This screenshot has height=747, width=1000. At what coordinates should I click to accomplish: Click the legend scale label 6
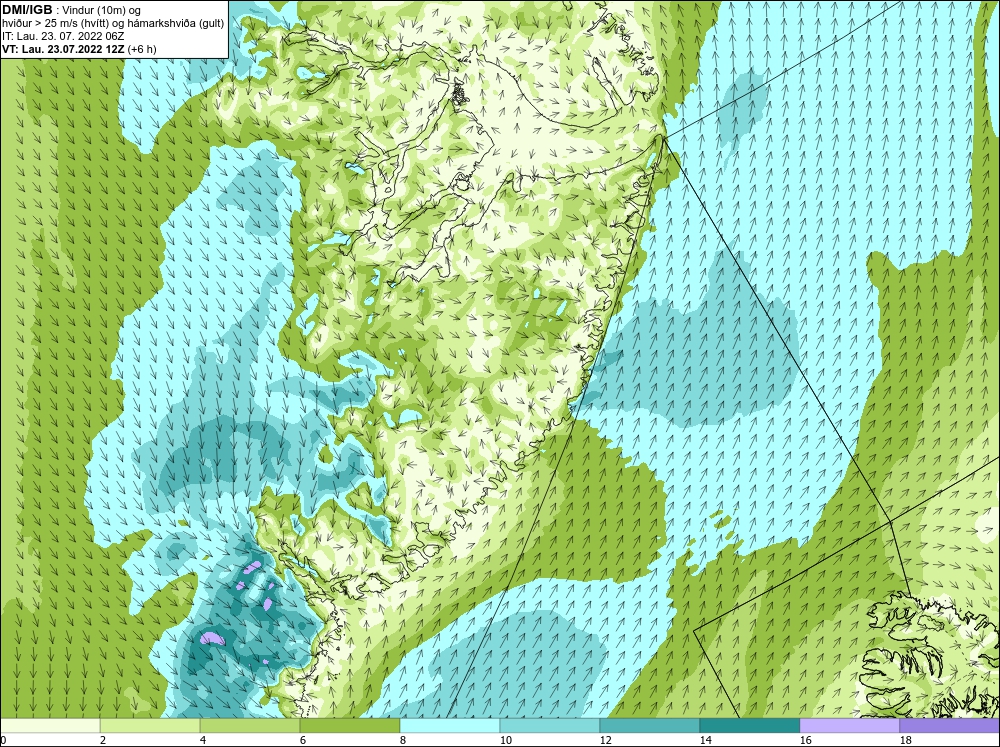click(x=302, y=740)
